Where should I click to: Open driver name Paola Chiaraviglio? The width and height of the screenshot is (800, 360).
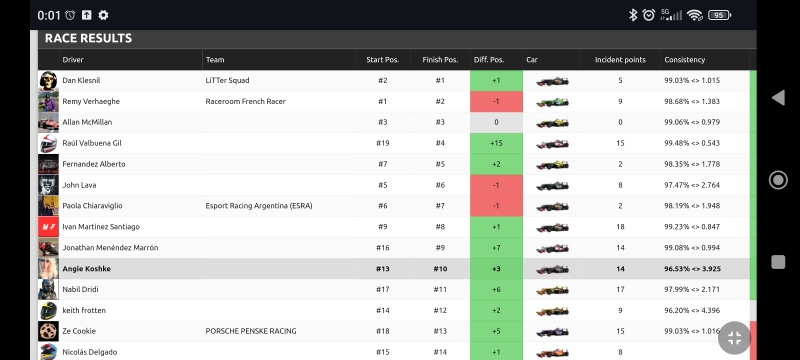[92, 206]
